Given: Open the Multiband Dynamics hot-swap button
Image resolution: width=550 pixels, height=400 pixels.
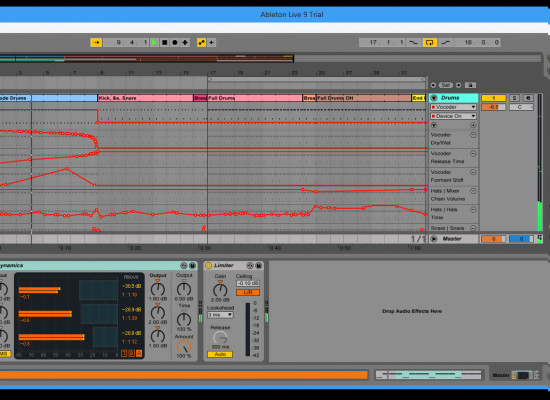Looking at the screenshot, I should pyautogui.click(x=184, y=266).
